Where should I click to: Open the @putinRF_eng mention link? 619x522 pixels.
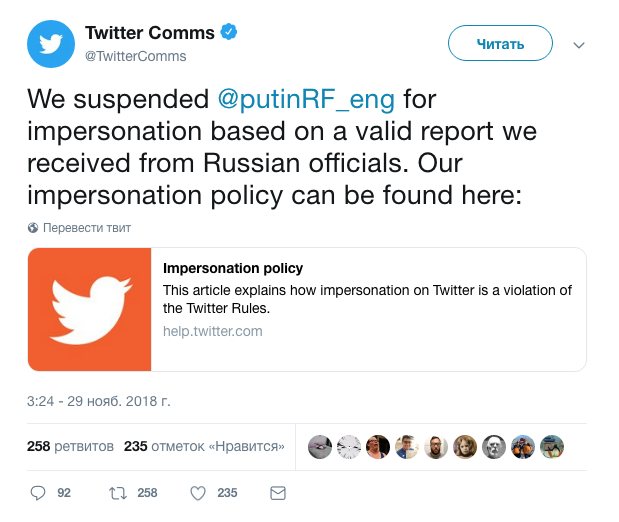coord(306,100)
